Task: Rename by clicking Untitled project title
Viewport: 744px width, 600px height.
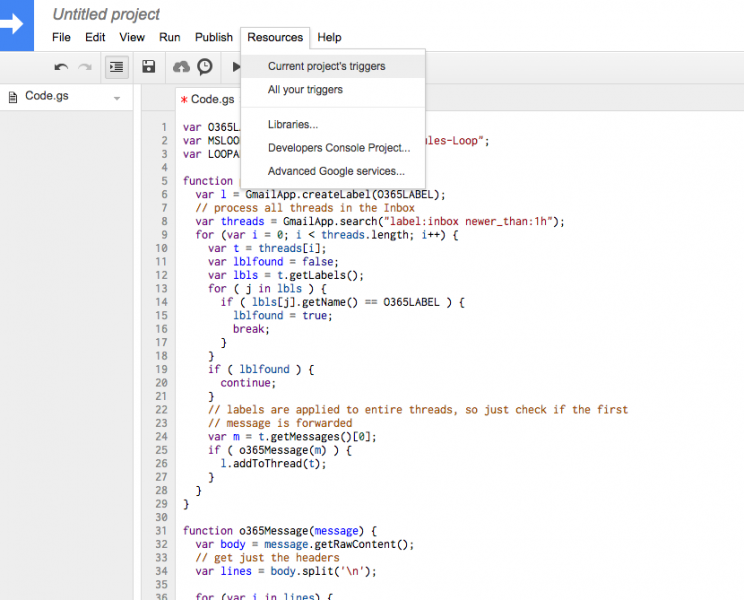Action: (106, 15)
